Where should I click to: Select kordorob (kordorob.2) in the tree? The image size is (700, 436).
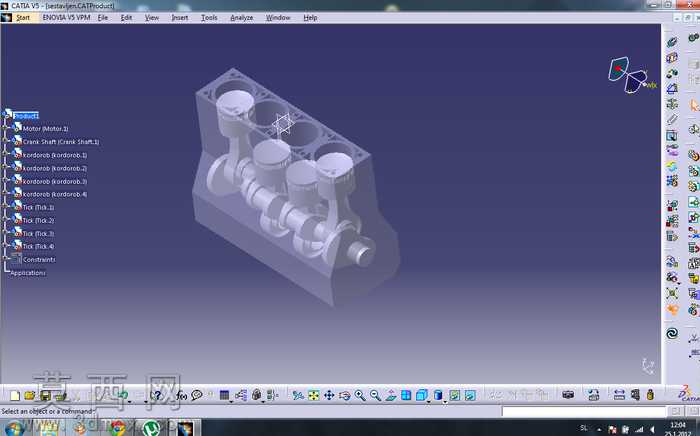55,168
